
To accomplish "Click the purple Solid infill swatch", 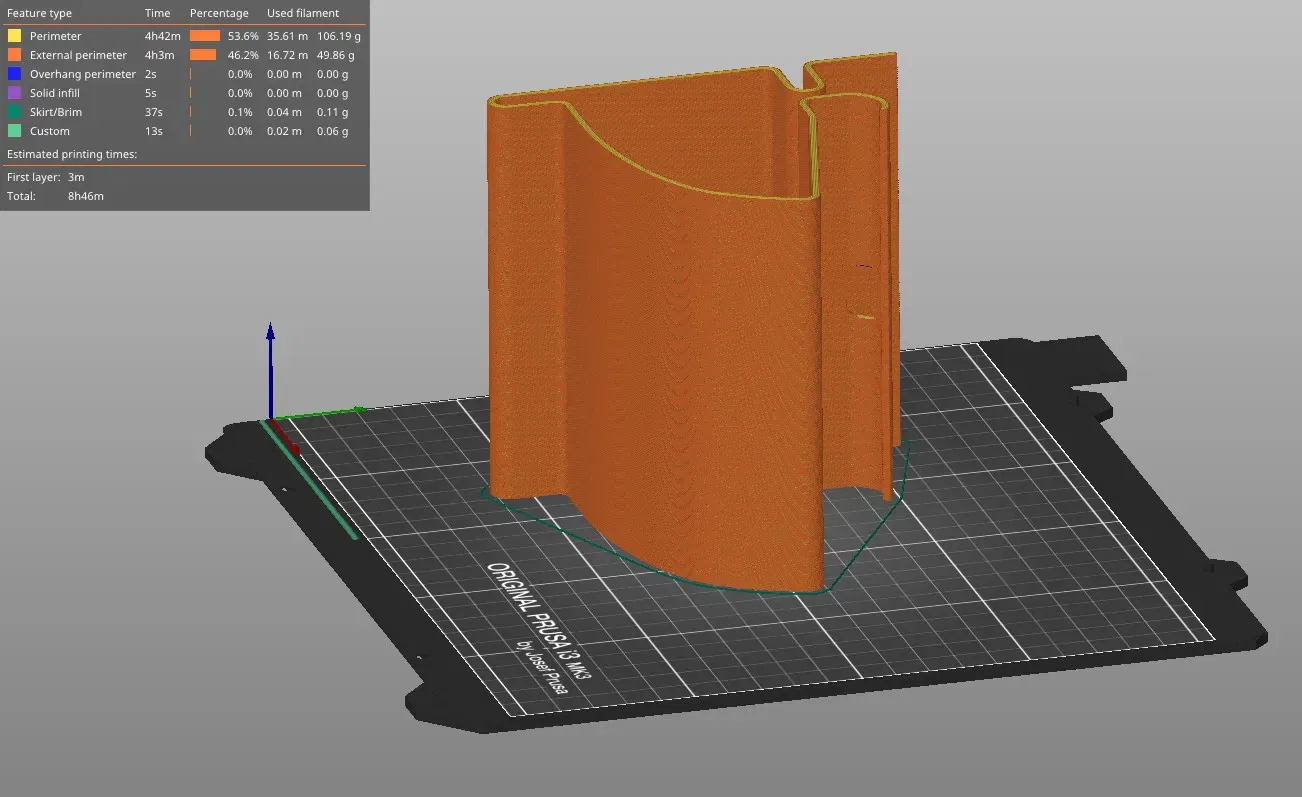I will click(14, 93).
